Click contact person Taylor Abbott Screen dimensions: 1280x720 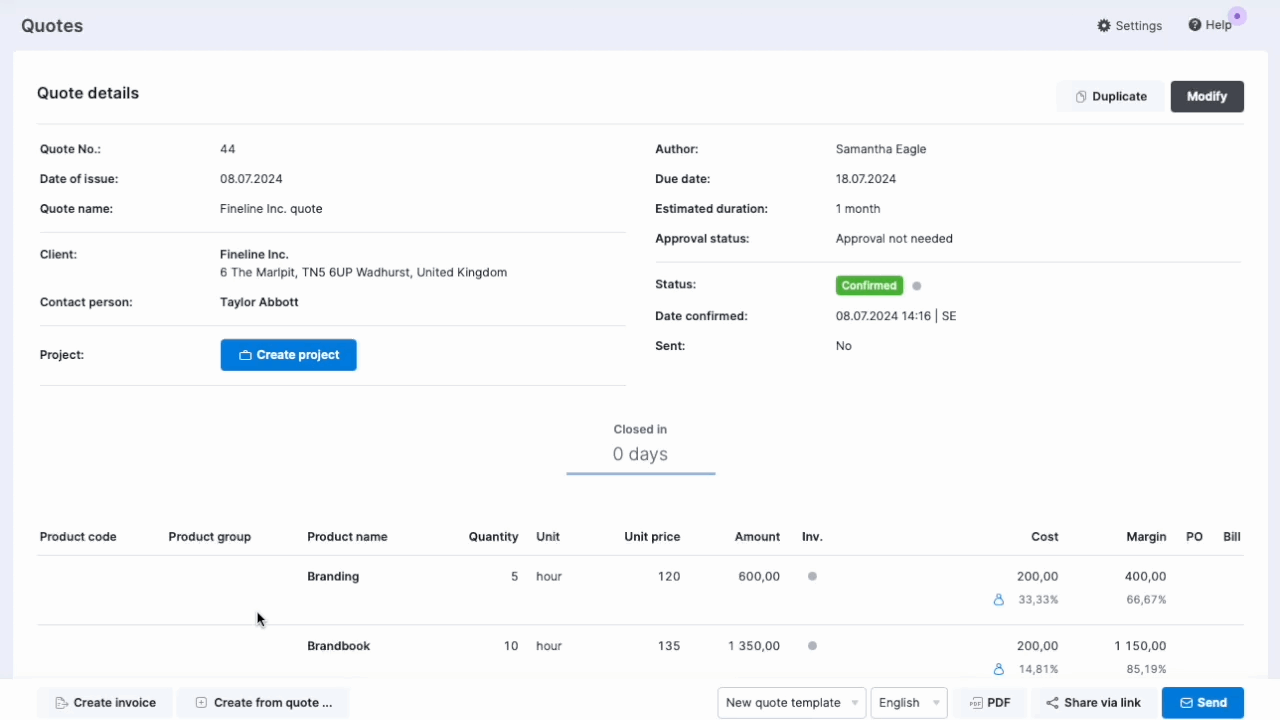pyautogui.click(x=259, y=302)
